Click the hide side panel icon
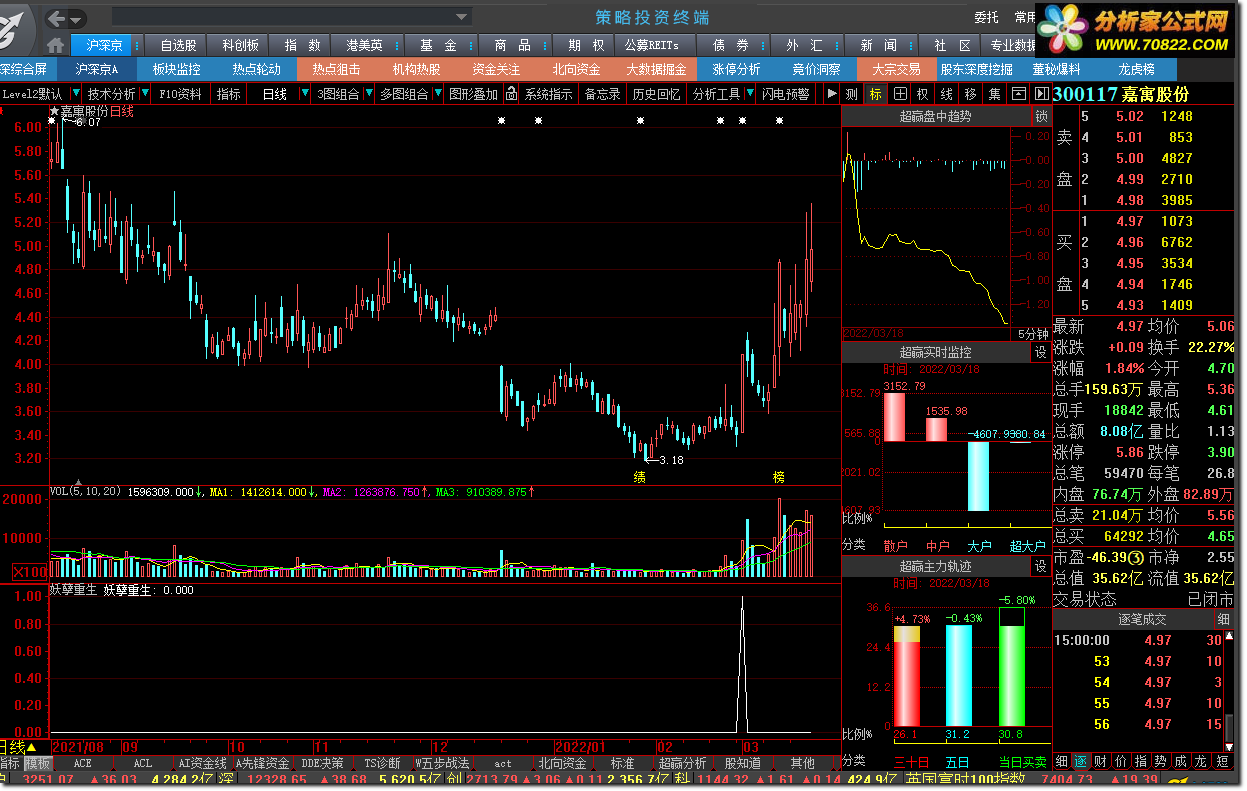The width and height of the screenshot is (1247, 791). [x=1040, y=94]
